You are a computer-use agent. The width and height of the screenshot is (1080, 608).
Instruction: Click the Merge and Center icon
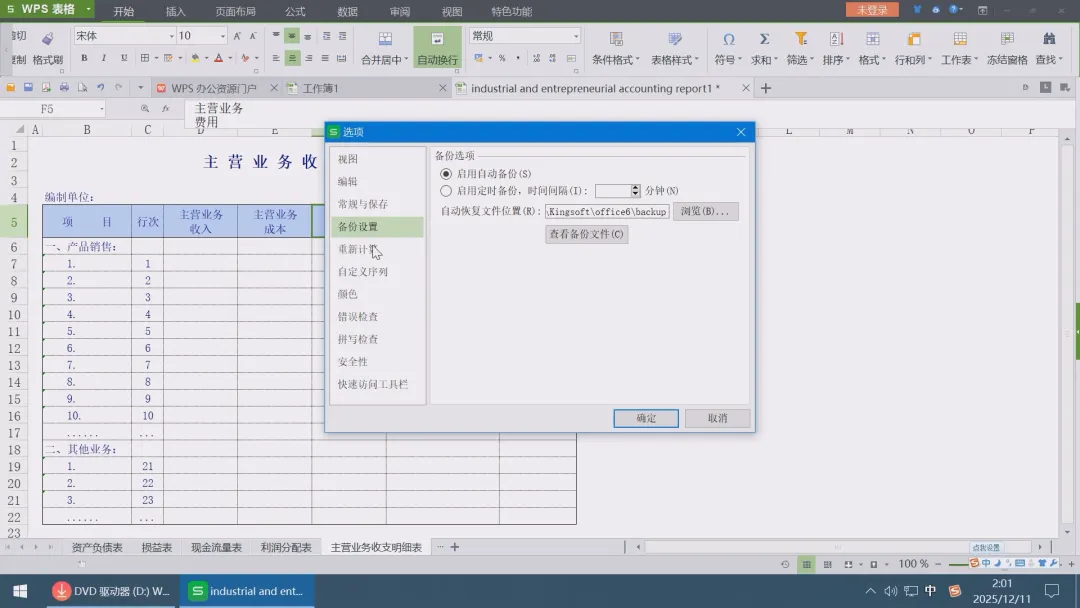click(x=385, y=39)
